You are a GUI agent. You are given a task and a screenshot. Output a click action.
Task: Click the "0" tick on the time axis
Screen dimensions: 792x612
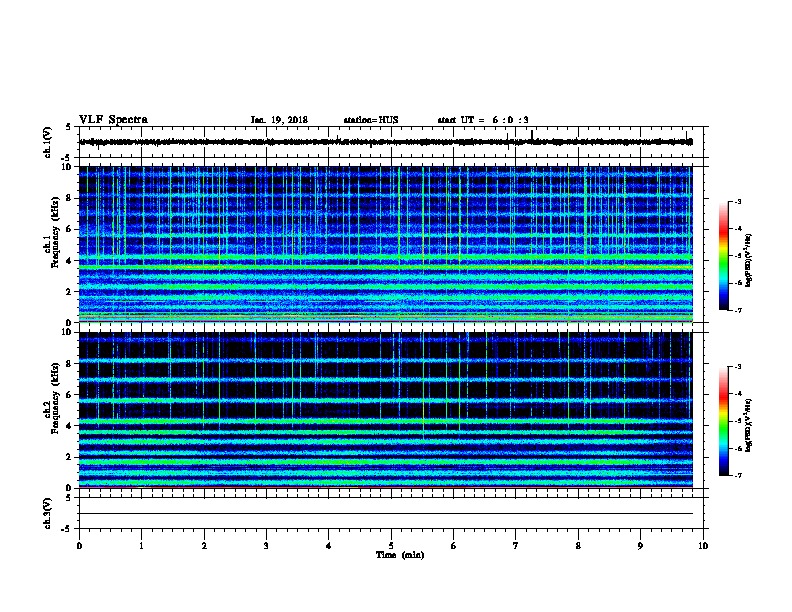click(79, 546)
